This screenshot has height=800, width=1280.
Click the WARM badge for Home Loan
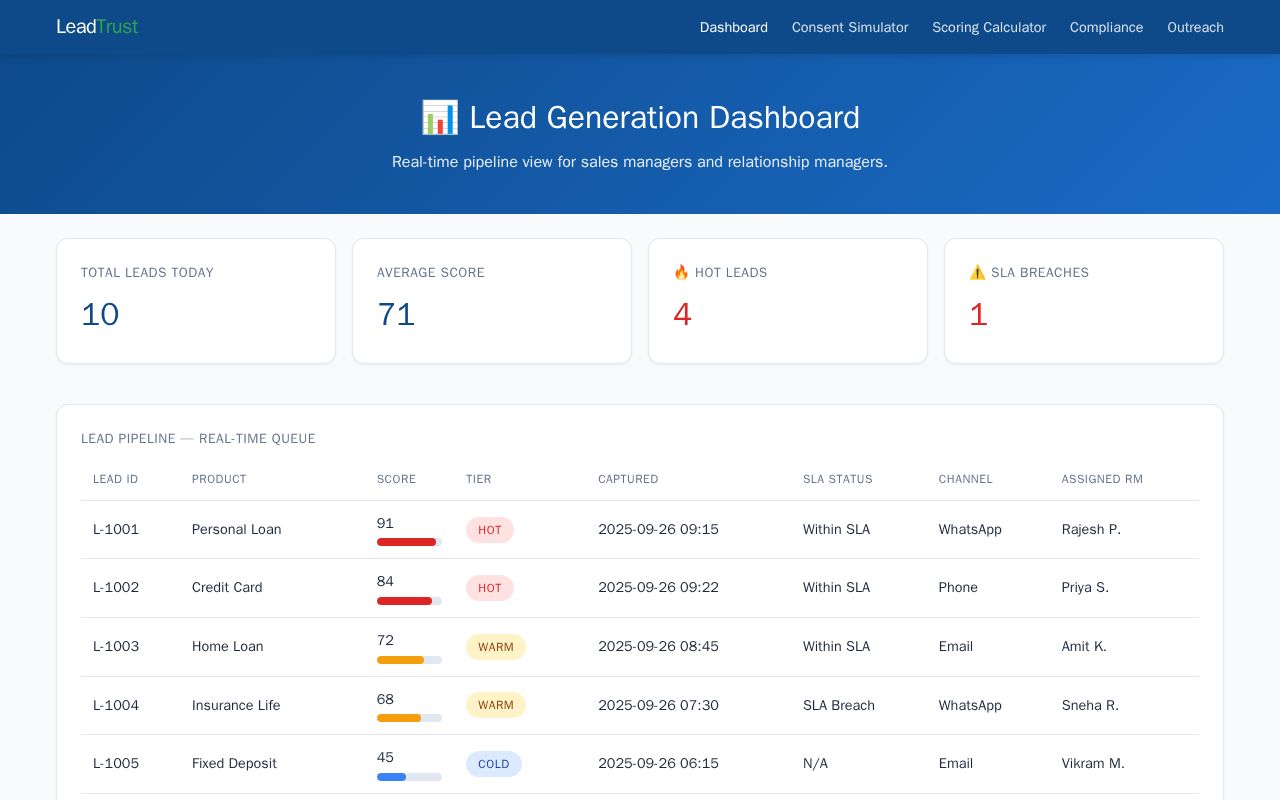(496, 647)
